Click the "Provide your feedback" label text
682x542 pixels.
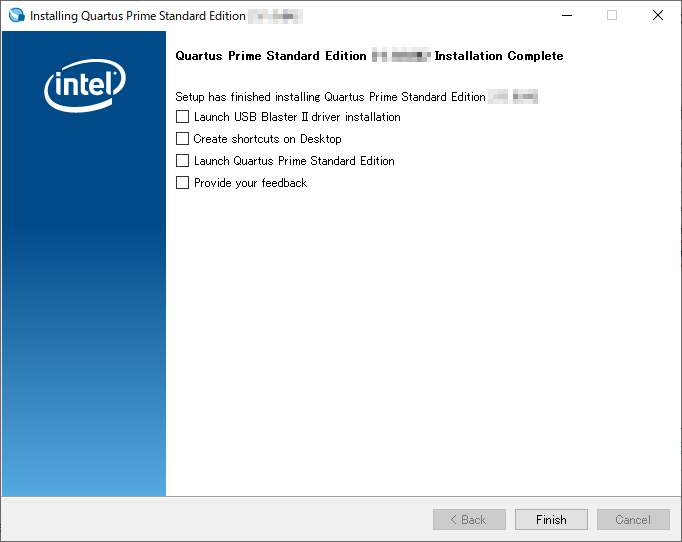coord(250,183)
